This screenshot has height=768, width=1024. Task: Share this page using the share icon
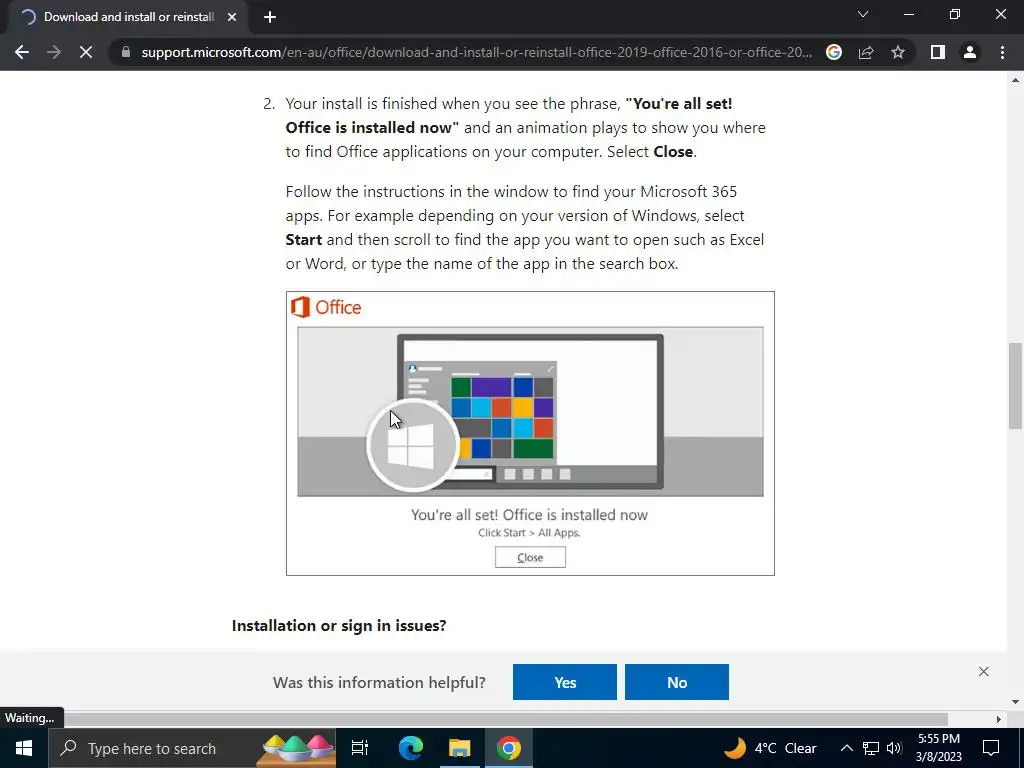866,52
